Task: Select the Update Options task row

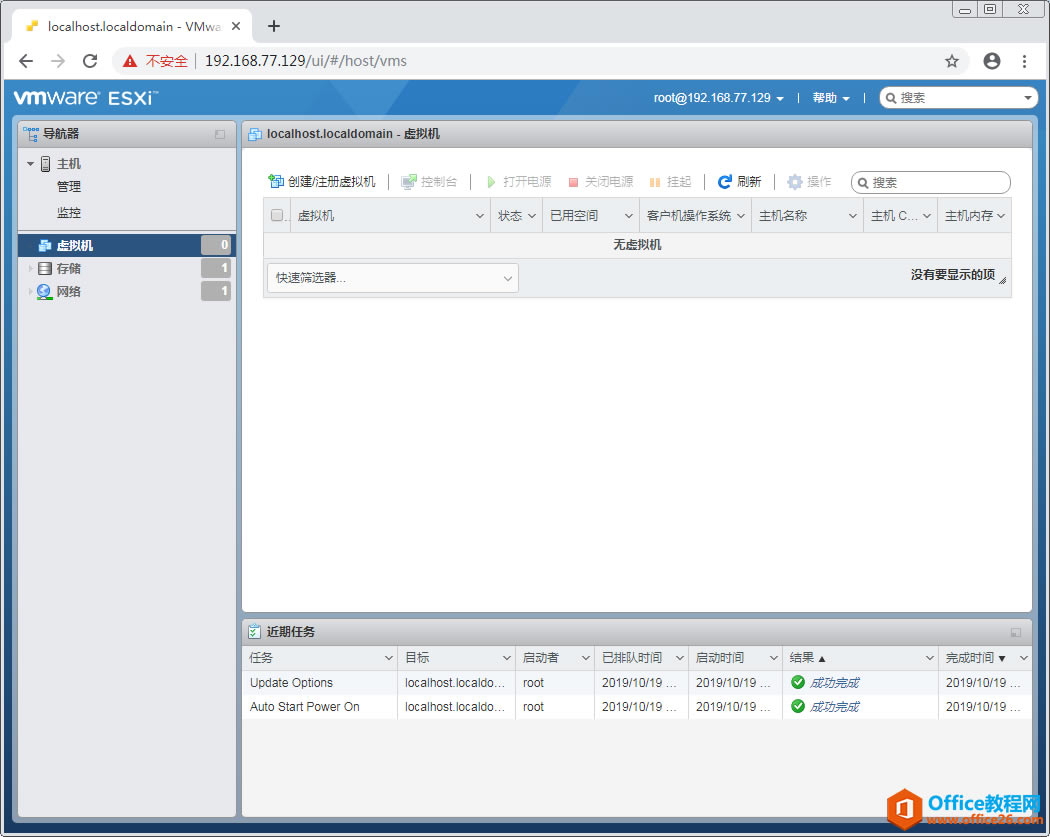Action: 636,682
